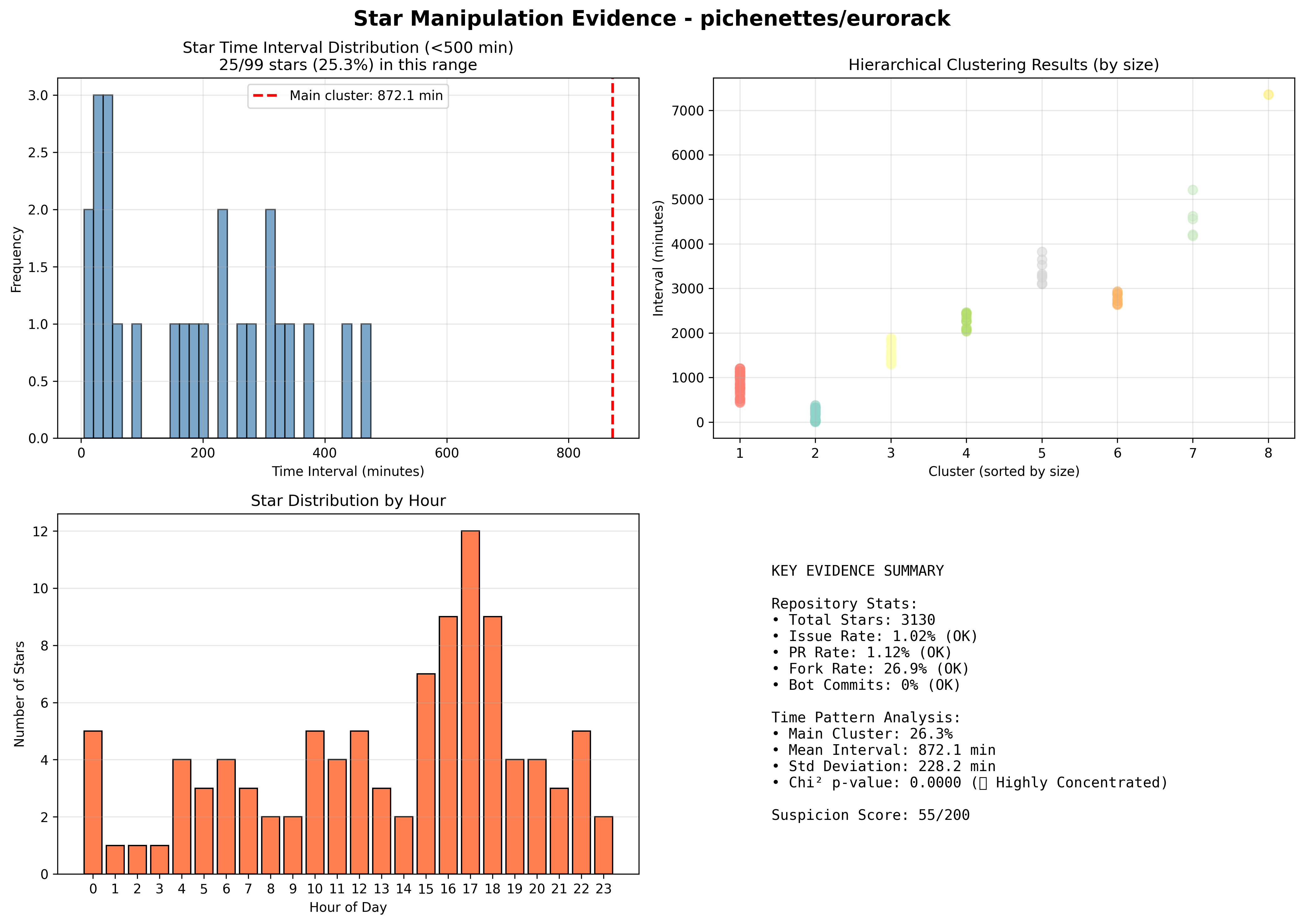
Task: Click the yellow outlier point in cluster 8
Action: [1268, 94]
